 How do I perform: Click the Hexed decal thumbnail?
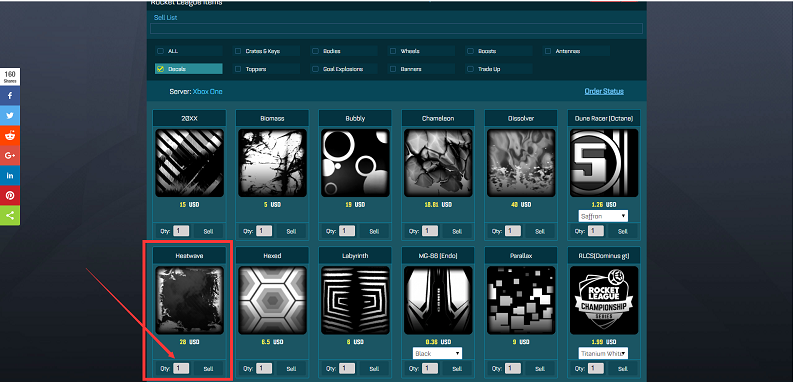pyautogui.click(x=272, y=301)
